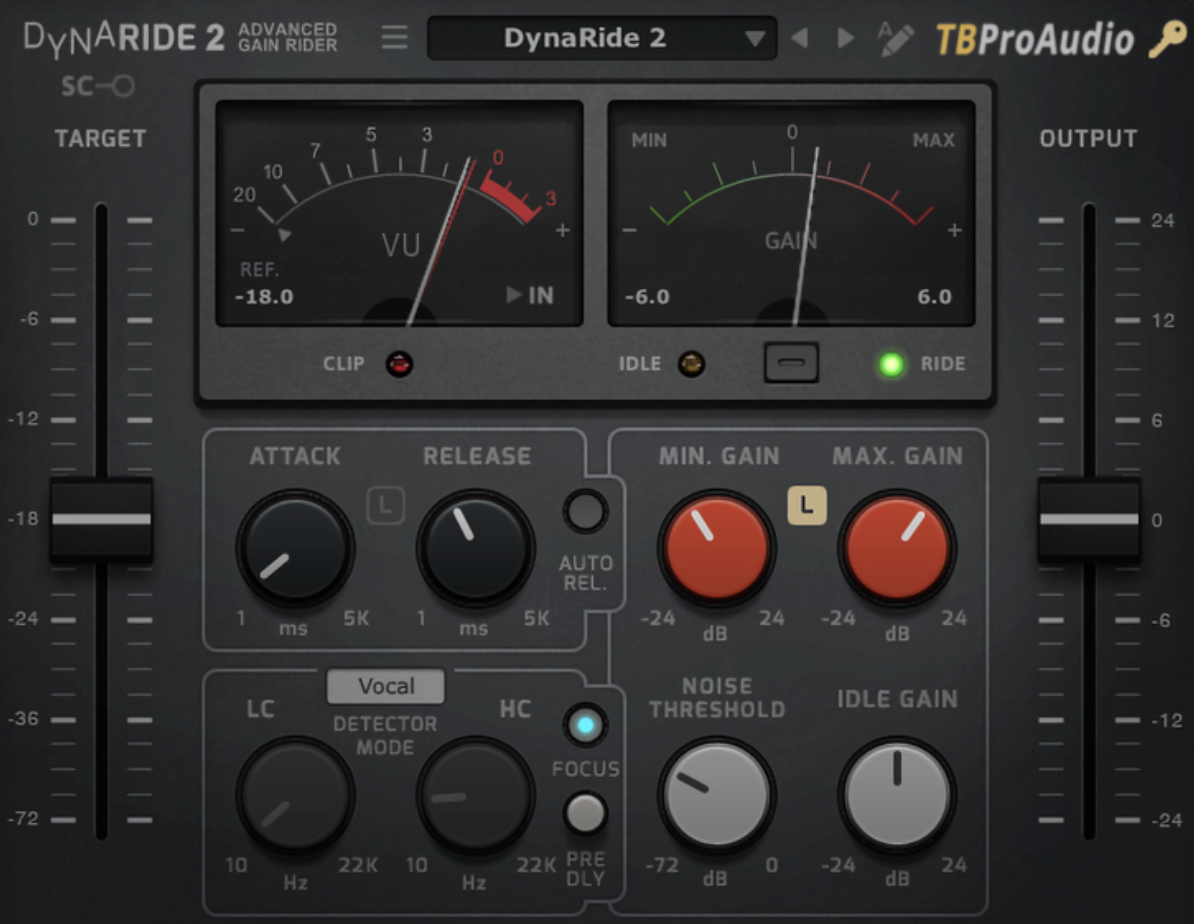Toggle the SC sidechain switch
Viewport: 1194px width, 924px height.
click(98, 86)
